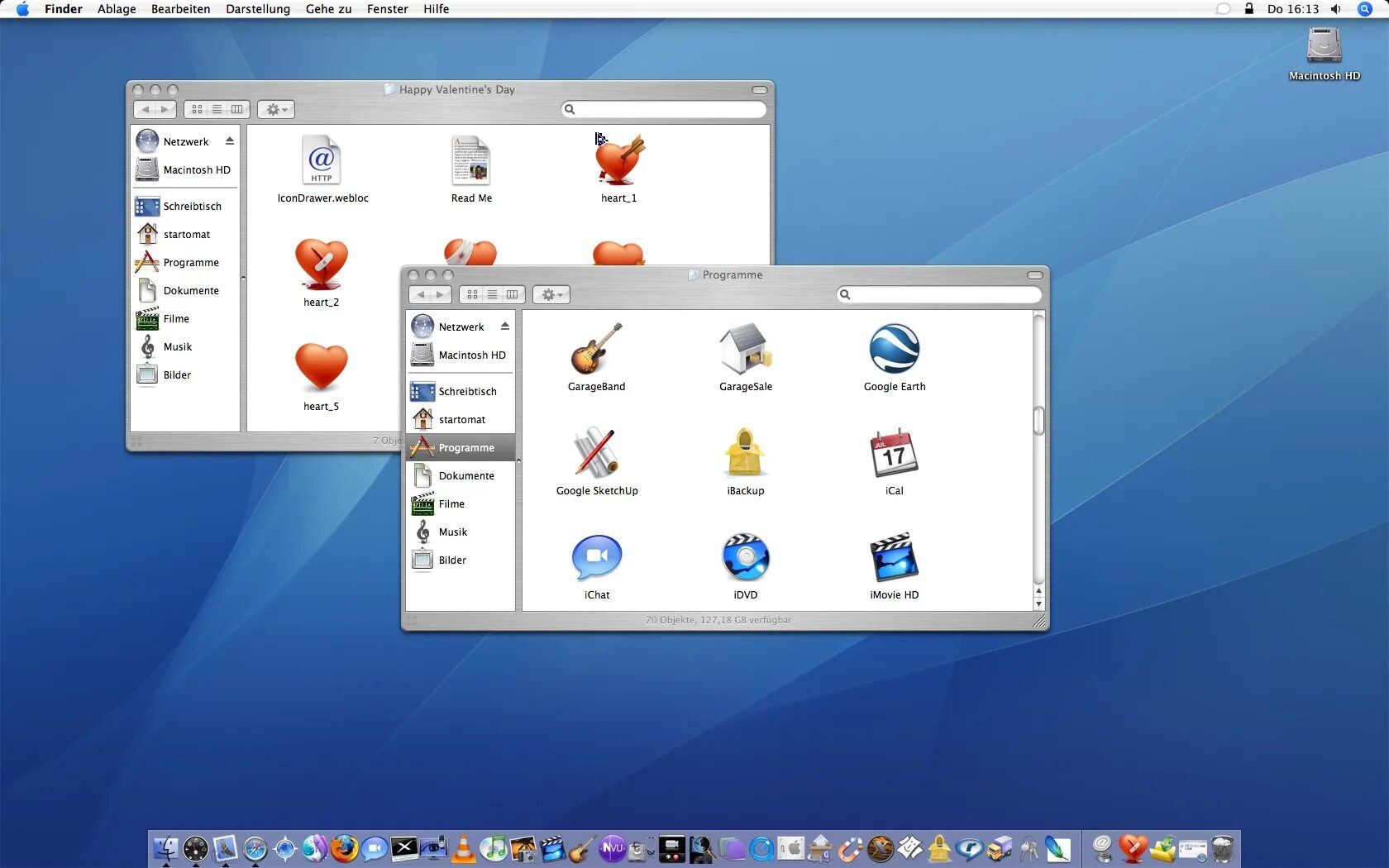Image resolution: width=1389 pixels, height=868 pixels.
Task: Launch Nvu from the Dock
Action: click(613, 849)
